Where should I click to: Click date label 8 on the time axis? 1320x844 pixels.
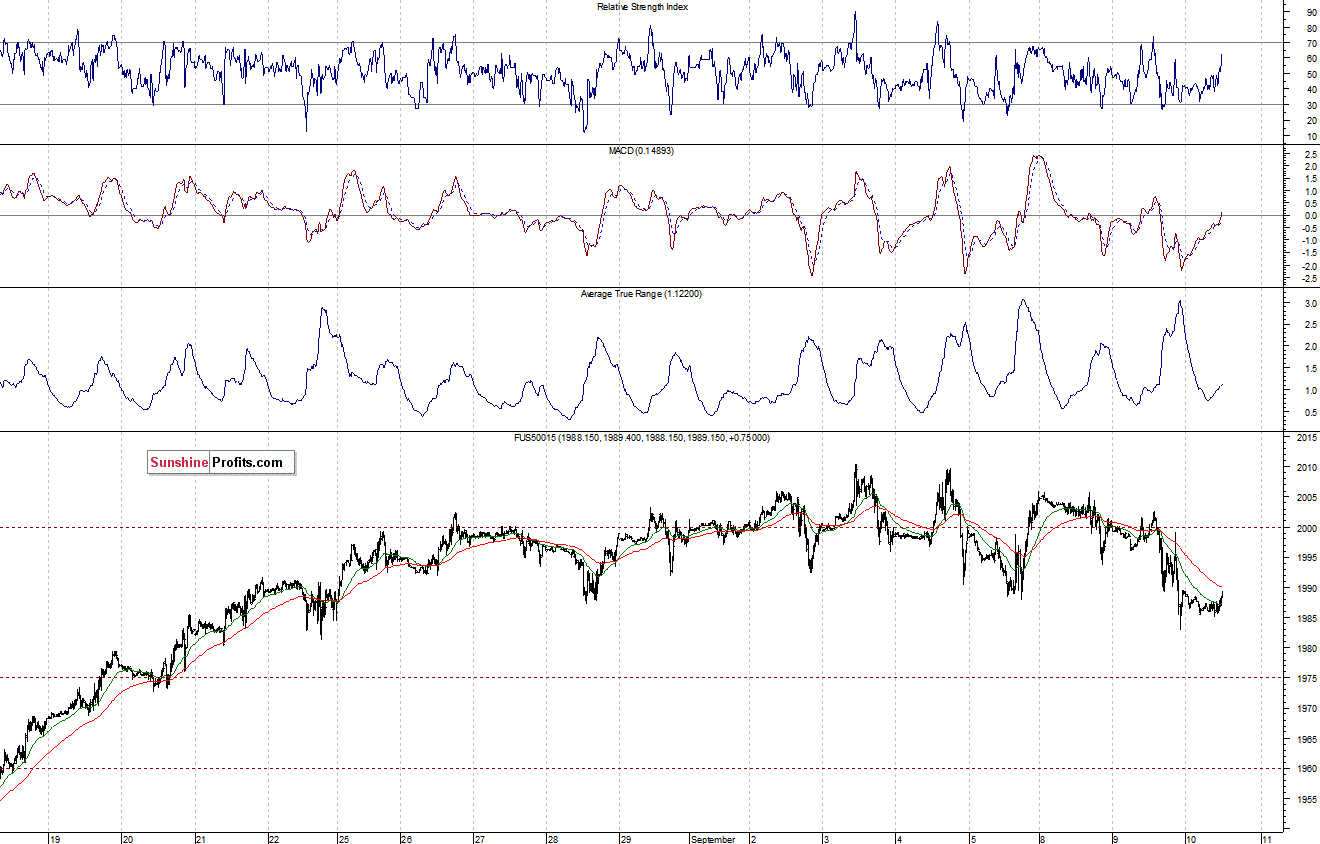click(1041, 839)
